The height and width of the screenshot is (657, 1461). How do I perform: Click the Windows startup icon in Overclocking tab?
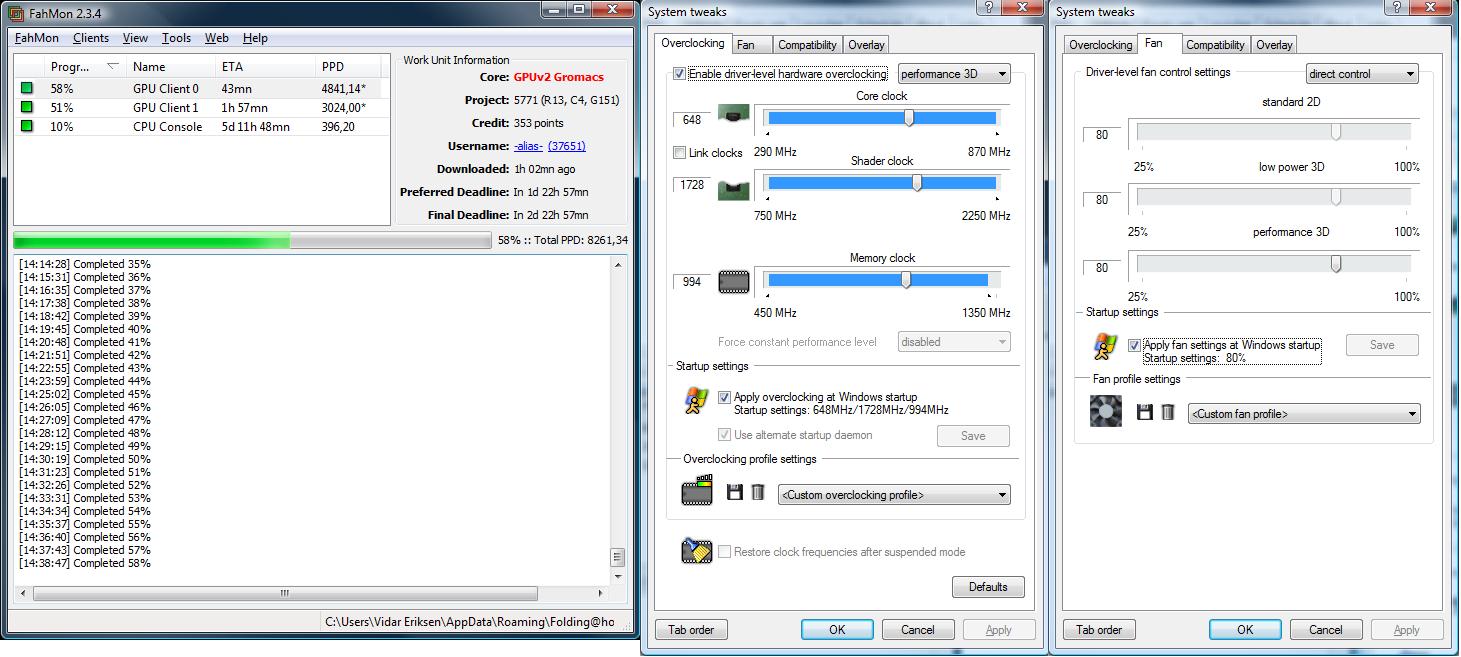click(696, 401)
